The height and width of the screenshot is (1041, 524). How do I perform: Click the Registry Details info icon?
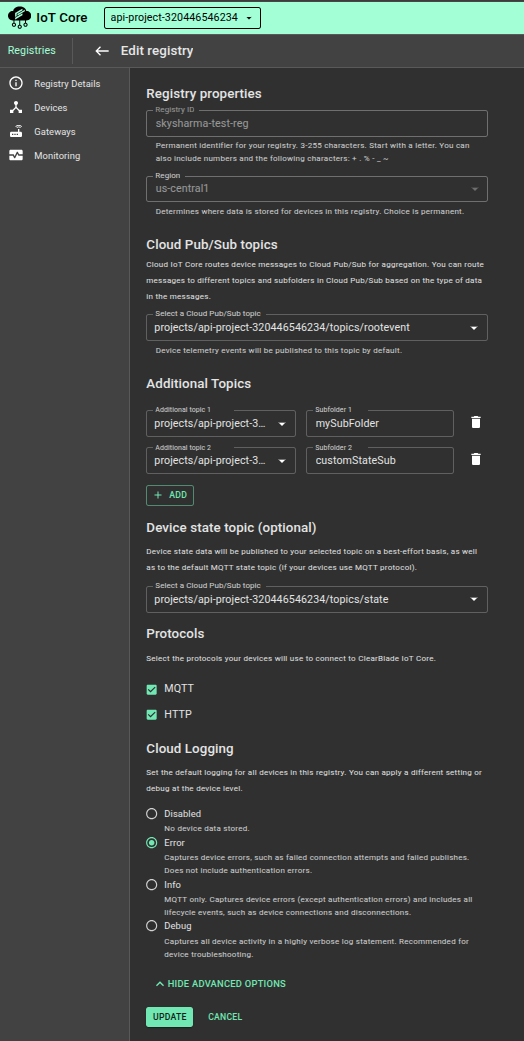click(x=16, y=84)
